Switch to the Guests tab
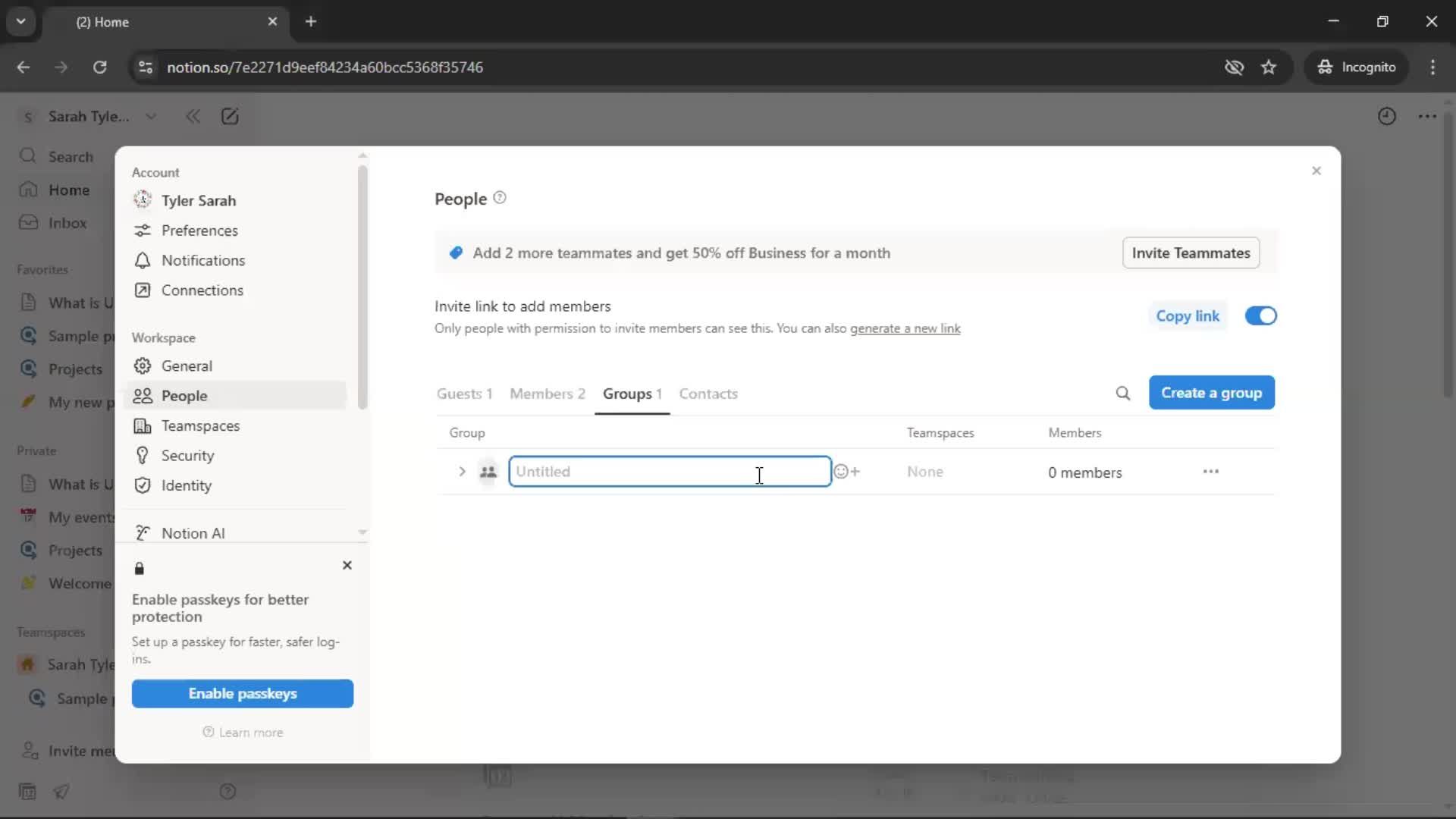 tap(464, 394)
